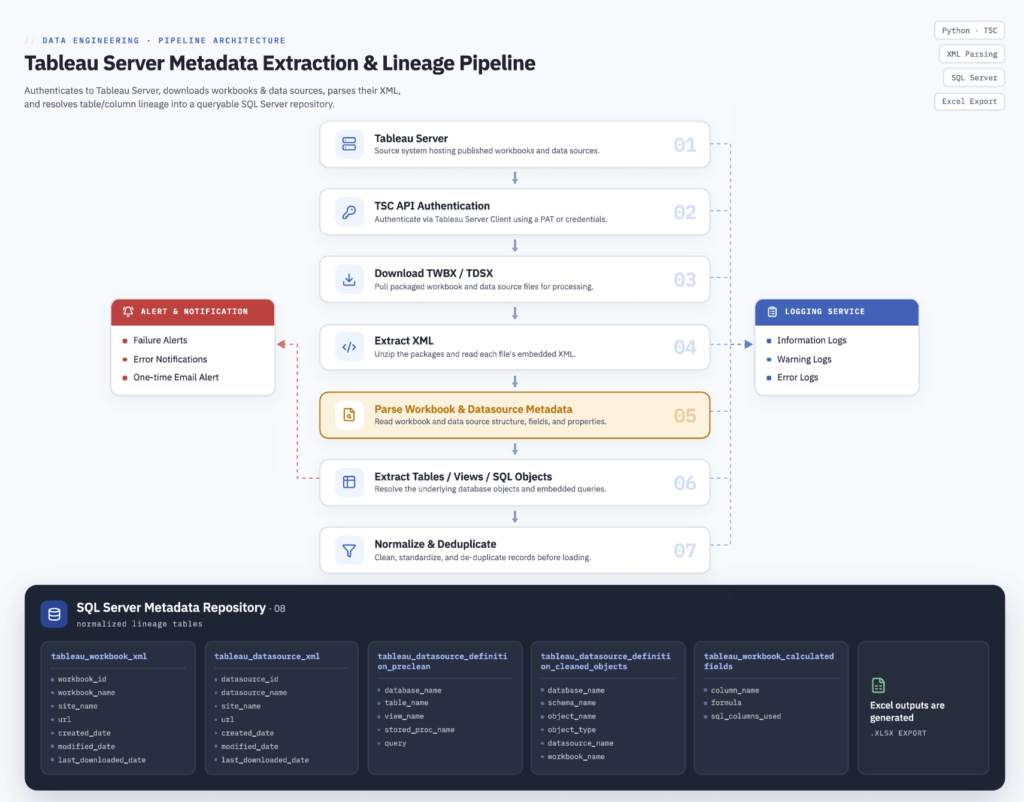Click the tableau_workbook_xml table header
1024x802 pixels.
99,656
